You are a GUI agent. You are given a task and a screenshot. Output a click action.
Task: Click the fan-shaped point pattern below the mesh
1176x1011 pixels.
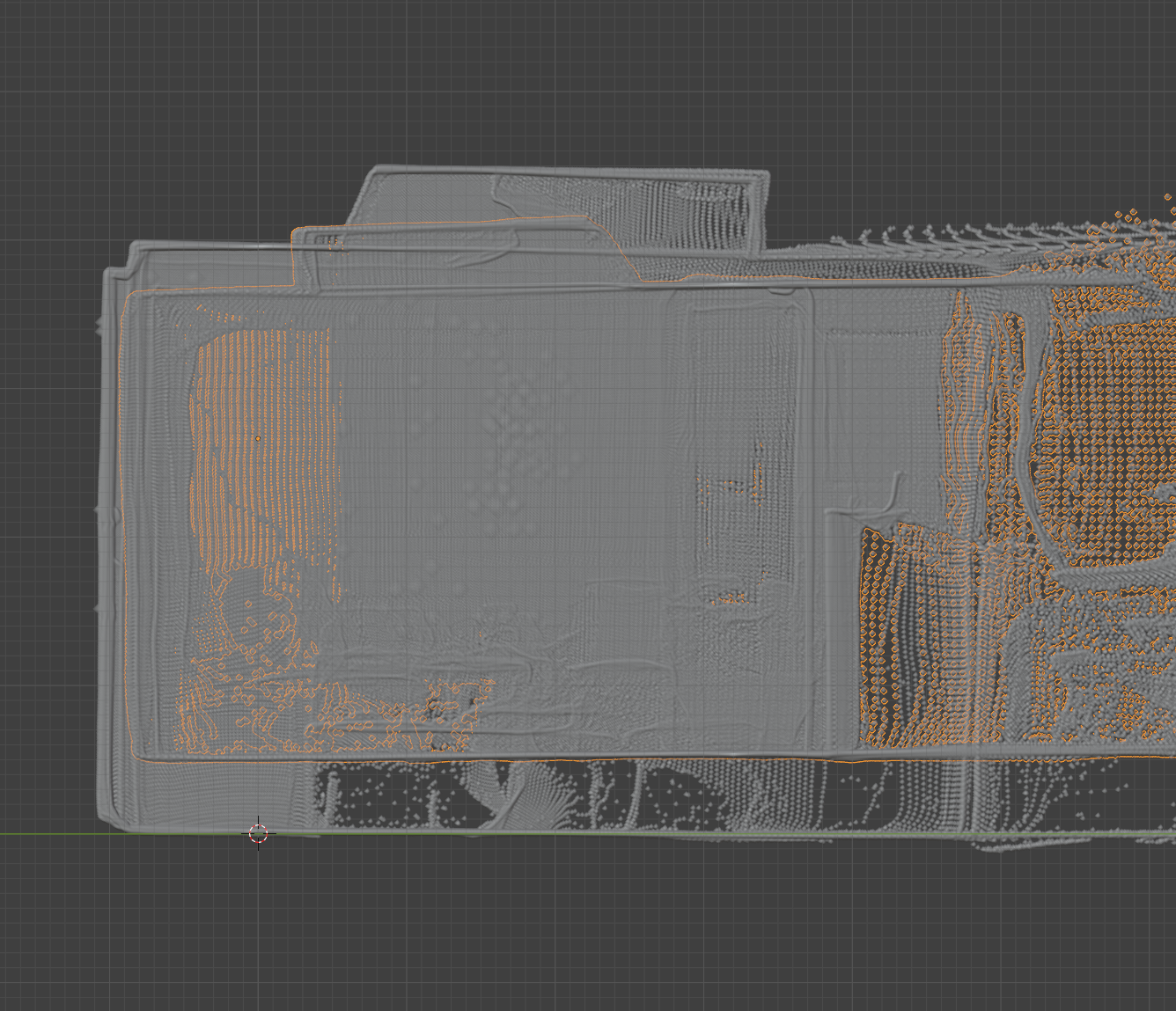[528, 792]
